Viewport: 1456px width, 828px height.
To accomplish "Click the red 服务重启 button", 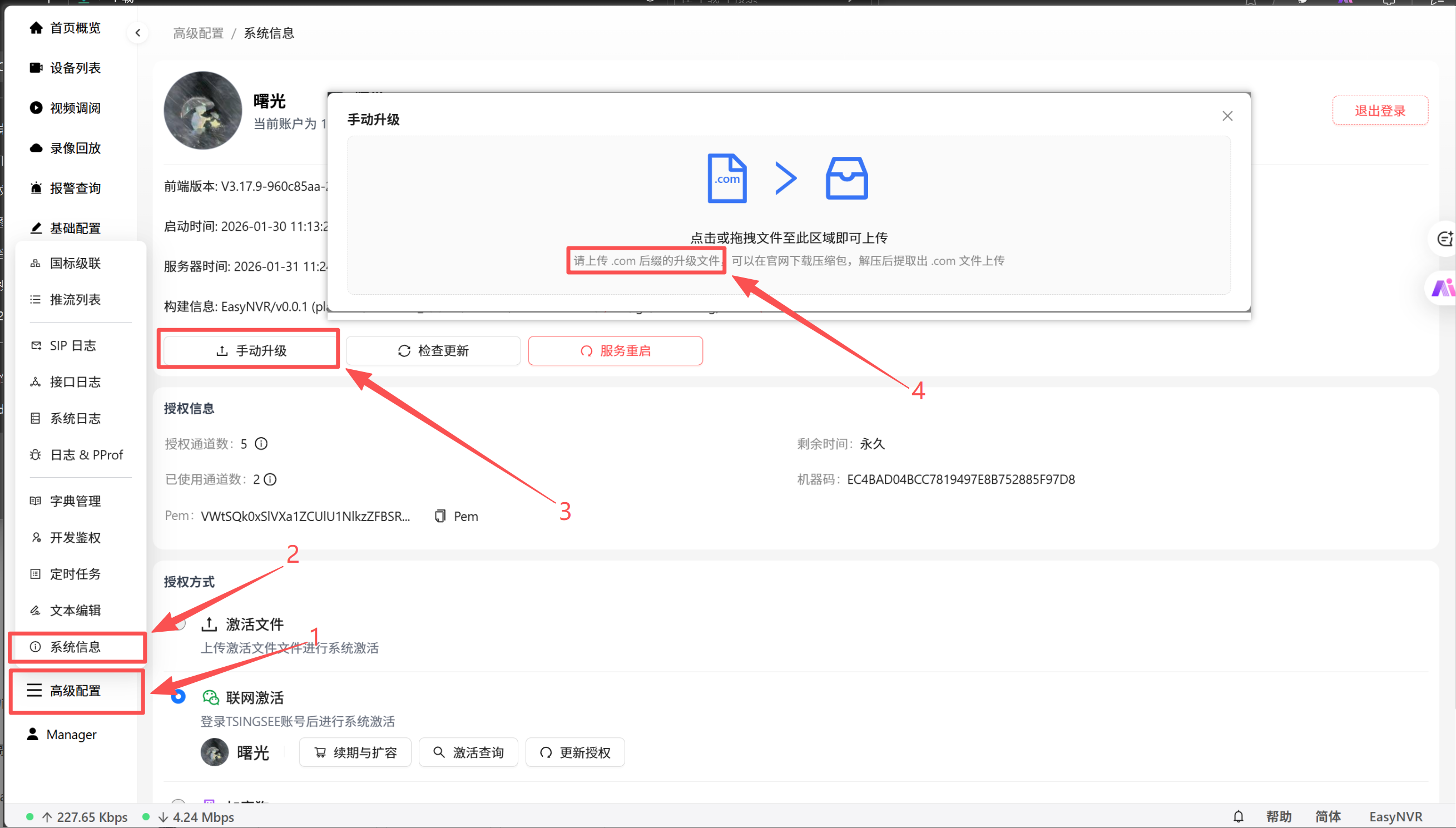I will pos(616,351).
